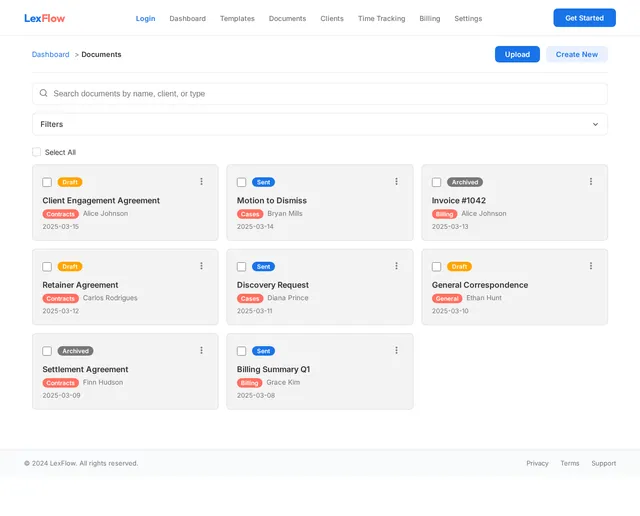Open kebab menu on General Correspondence card

[x=591, y=266]
